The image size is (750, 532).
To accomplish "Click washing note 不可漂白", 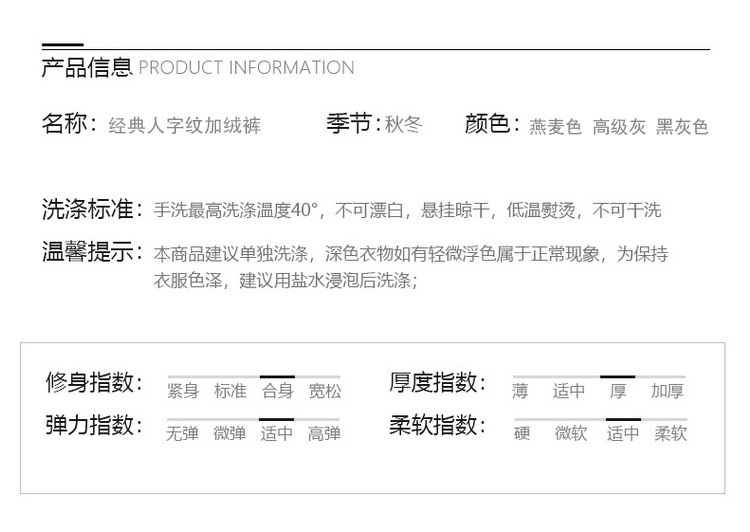I will (369, 210).
